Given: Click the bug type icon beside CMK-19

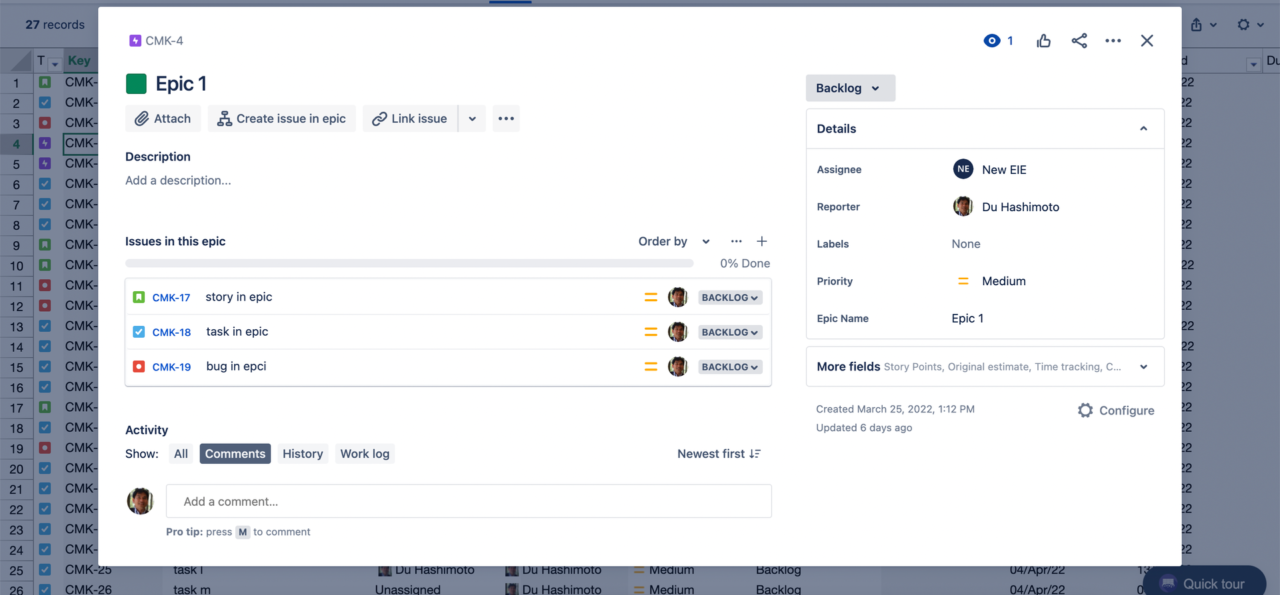Looking at the screenshot, I should coord(140,366).
